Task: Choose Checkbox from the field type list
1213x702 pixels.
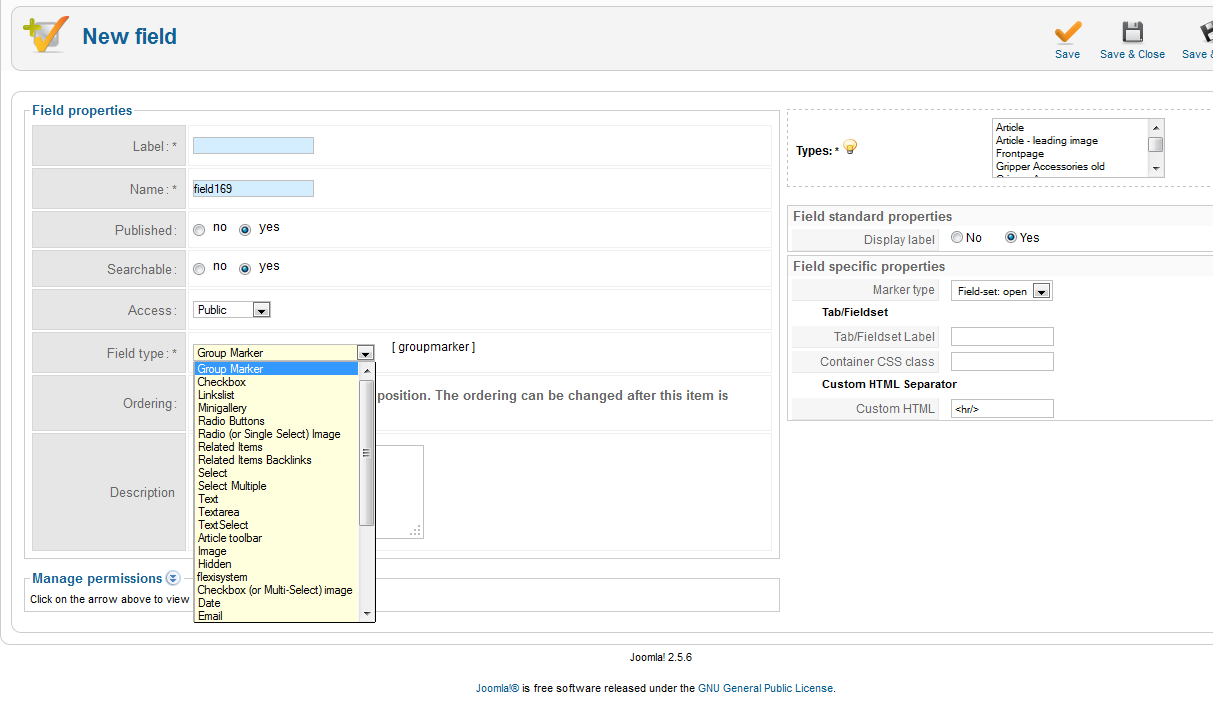Action: pyautogui.click(x=221, y=382)
